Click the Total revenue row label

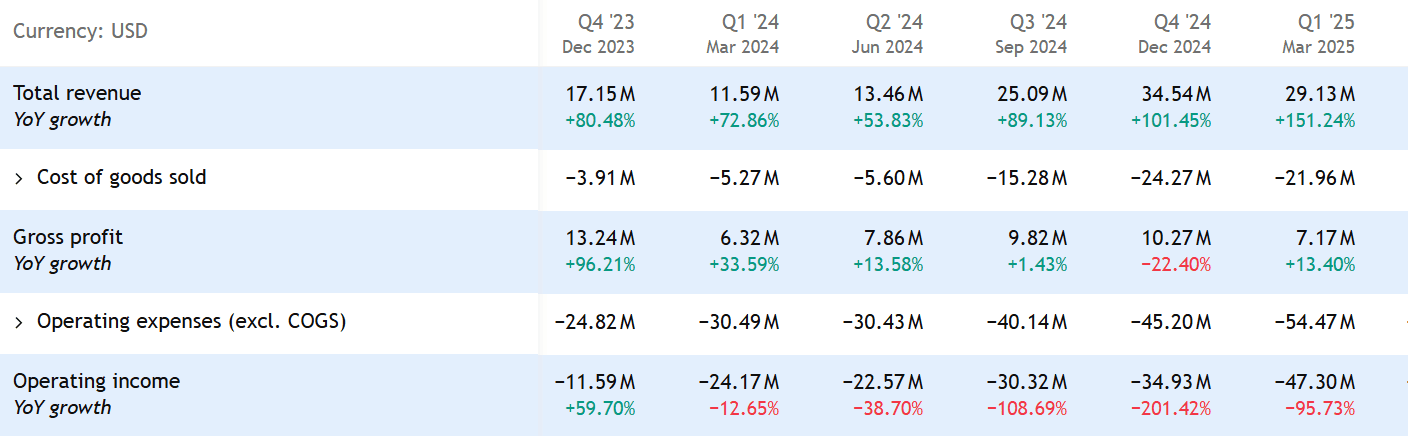pos(77,93)
